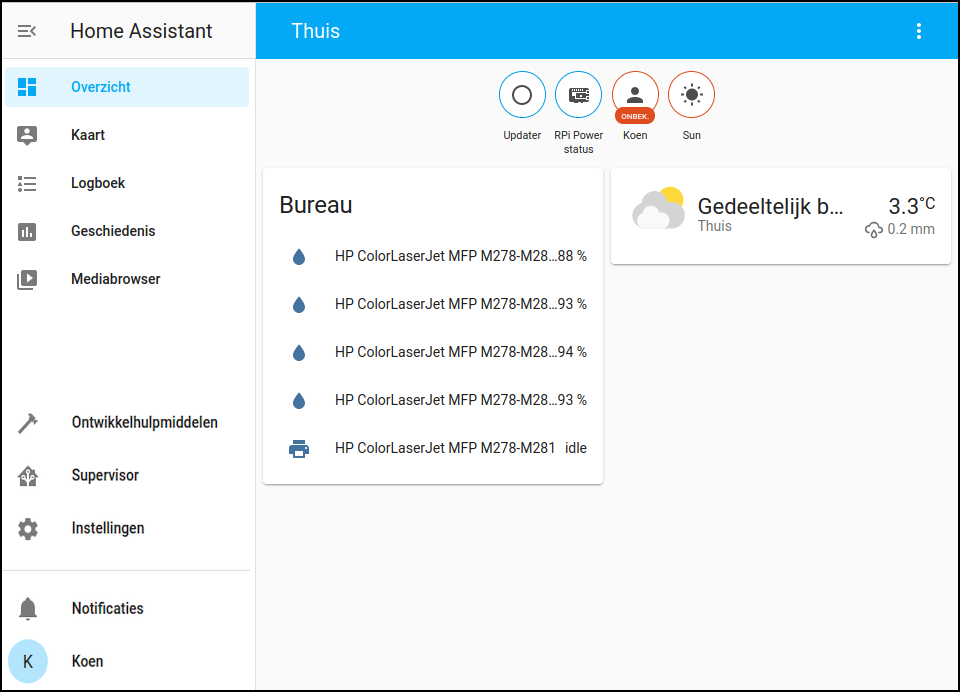Image resolution: width=960 pixels, height=692 pixels.
Task: Click the water drop icon beside 94 %
Action: point(299,353)
